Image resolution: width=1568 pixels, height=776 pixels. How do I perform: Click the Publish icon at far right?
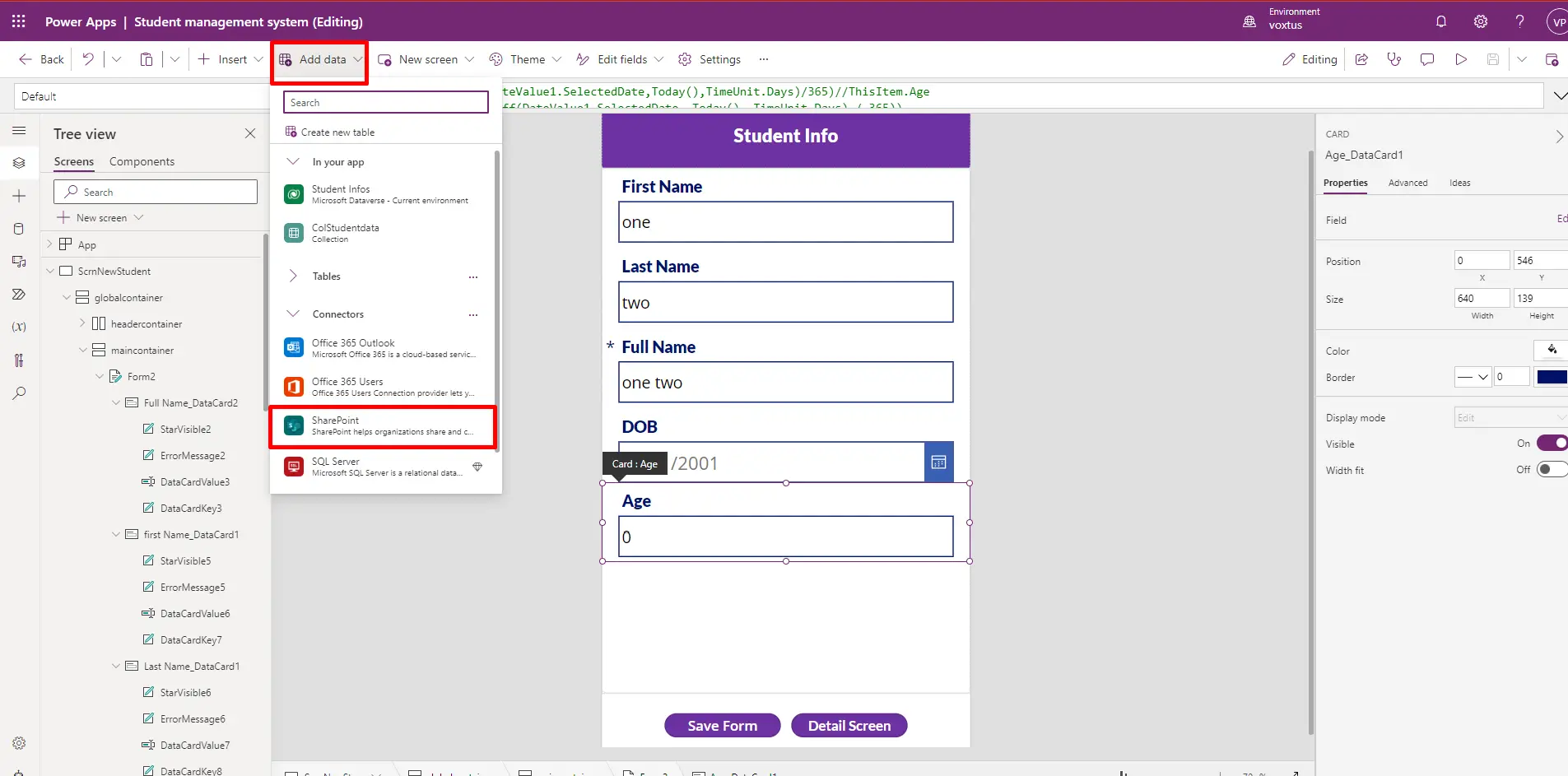pos(1552,59)
